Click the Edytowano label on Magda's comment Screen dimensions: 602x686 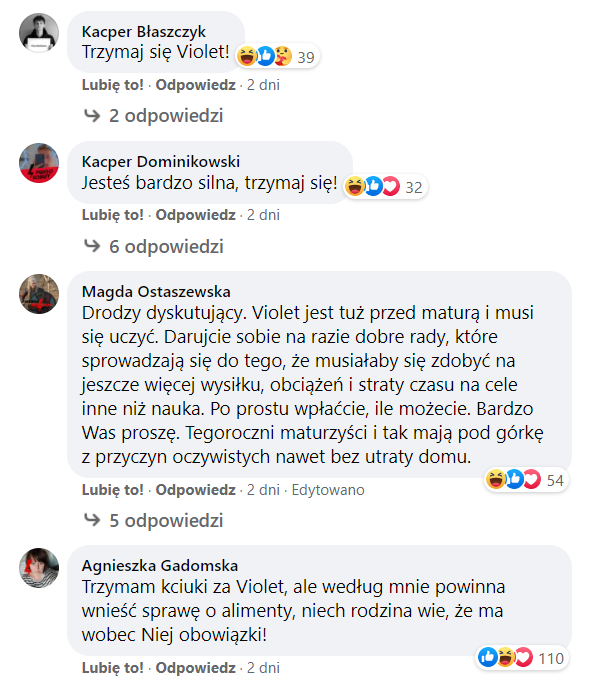(x=328, y=490)
